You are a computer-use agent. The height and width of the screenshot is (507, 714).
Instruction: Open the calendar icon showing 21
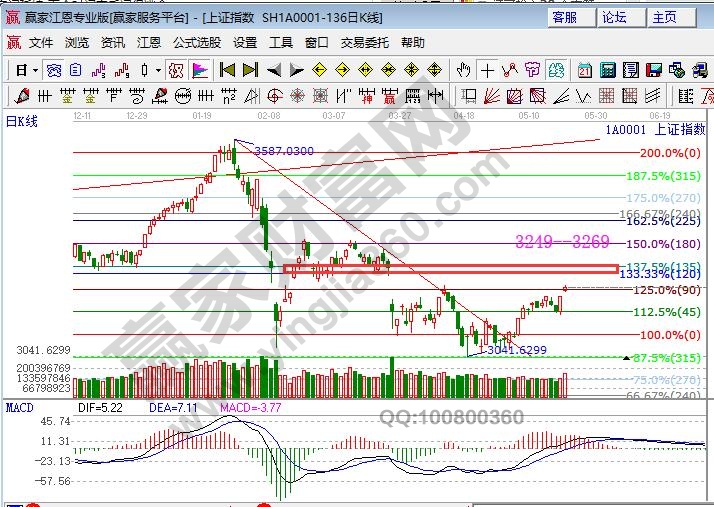pos(584,70)
